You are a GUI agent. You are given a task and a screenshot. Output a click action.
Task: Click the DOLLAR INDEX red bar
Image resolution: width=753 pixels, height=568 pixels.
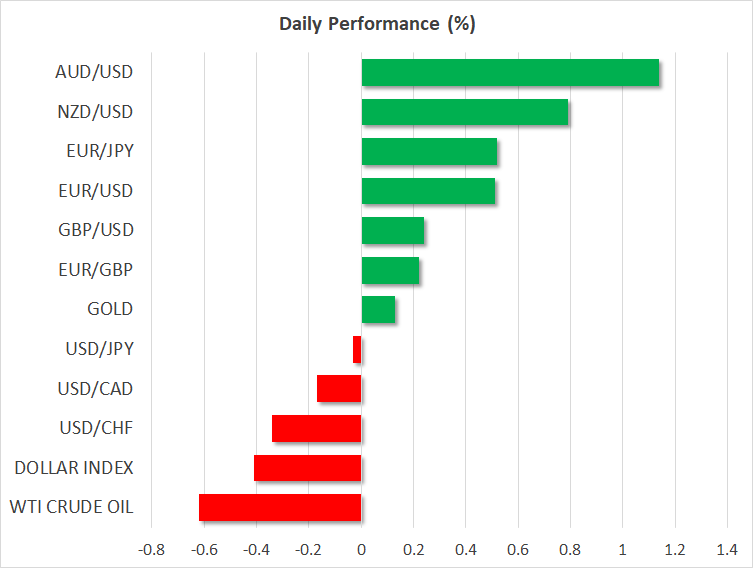coord(307,468)
